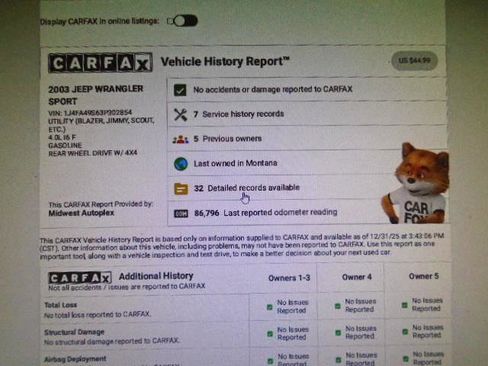Image resolution: width=488 pixels, height=366 pixels.
Task: Click the US $44.99 price badge
Action: 414,61
